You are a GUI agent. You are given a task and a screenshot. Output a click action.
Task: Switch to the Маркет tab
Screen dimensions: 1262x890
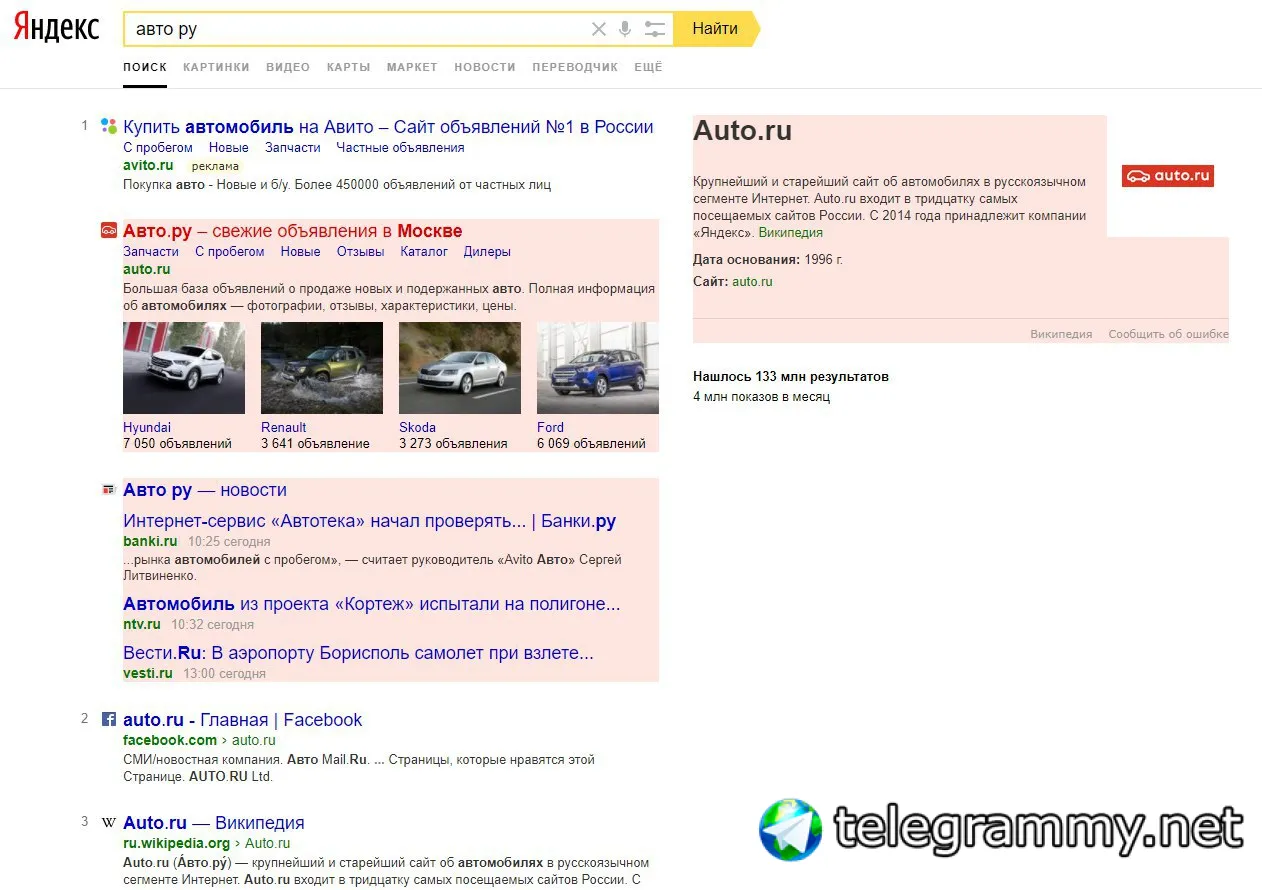point(412,67)
